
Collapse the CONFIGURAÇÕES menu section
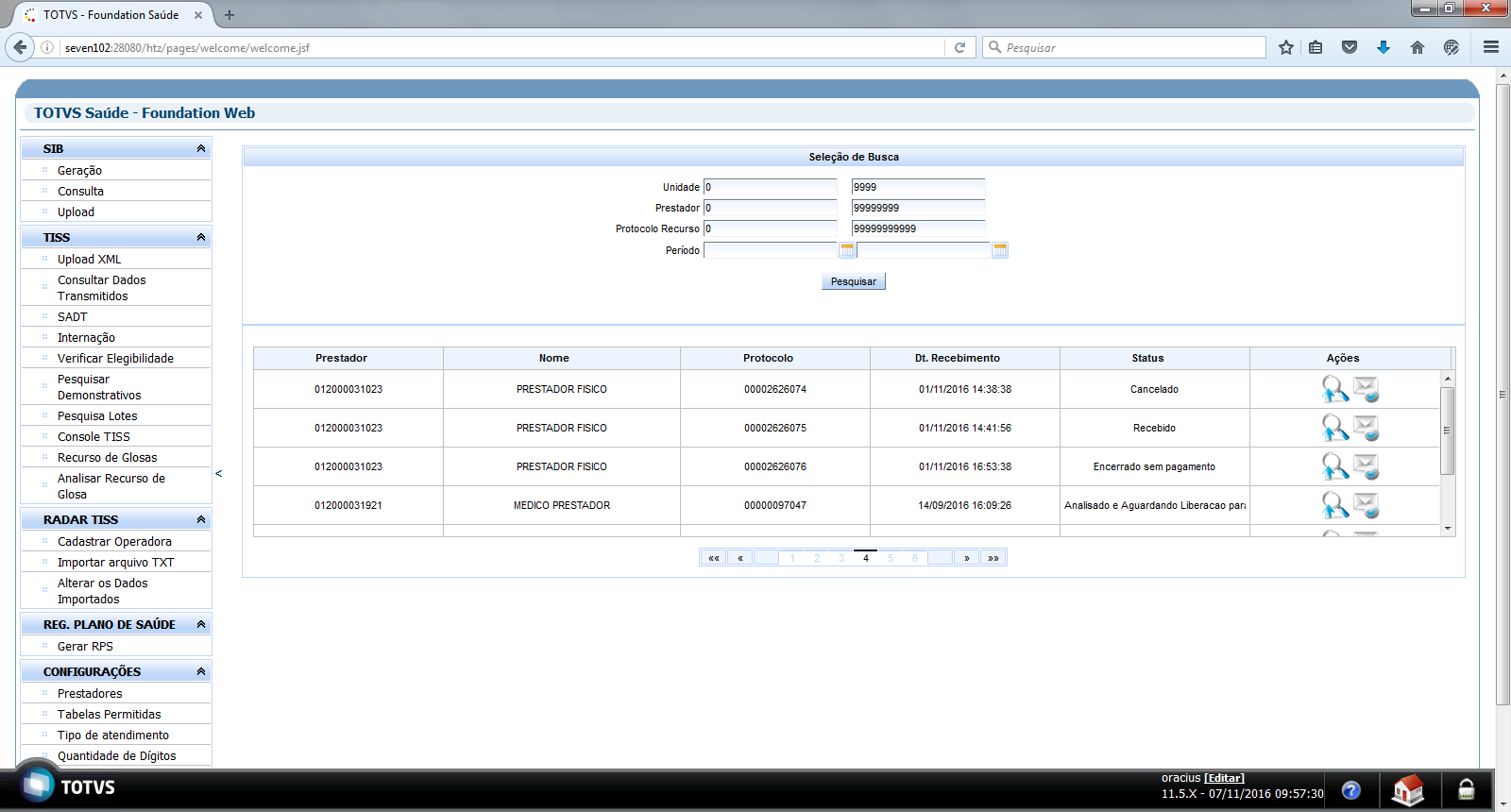pyautogui.click(x=201, y=671)
